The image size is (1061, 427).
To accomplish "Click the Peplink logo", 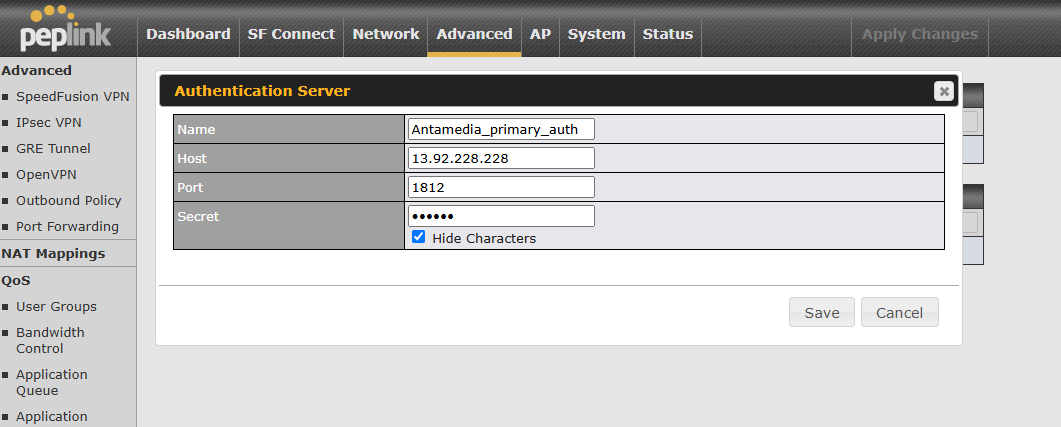I will click(65, 29).
